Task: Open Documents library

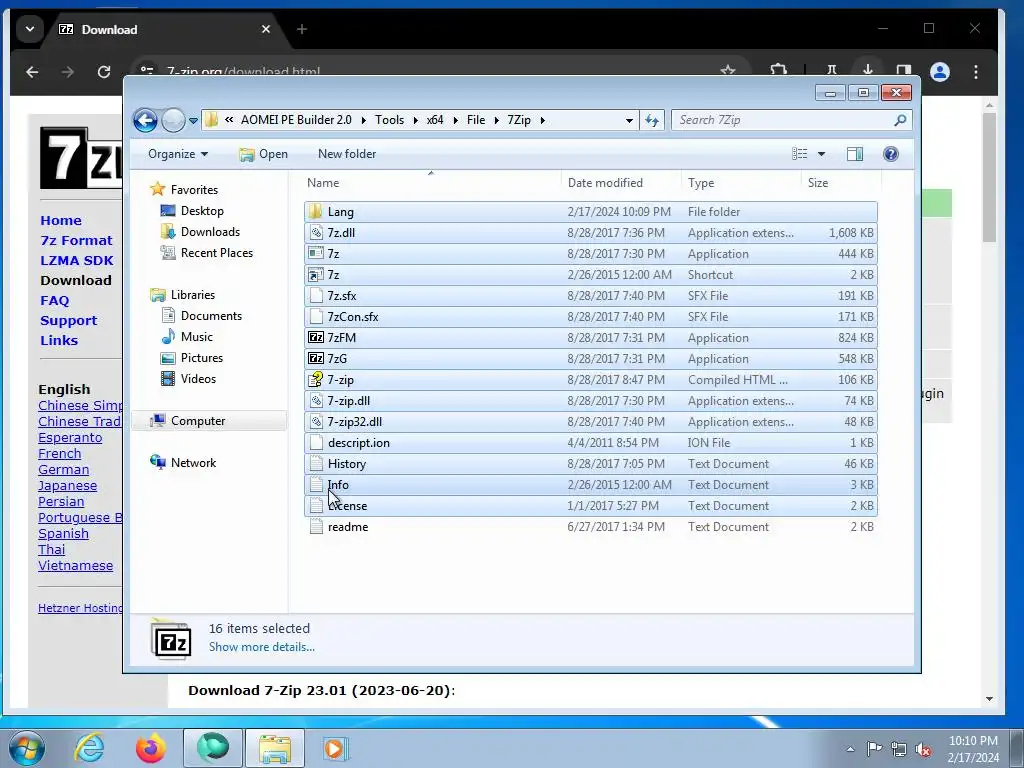Action: (211, 316)
